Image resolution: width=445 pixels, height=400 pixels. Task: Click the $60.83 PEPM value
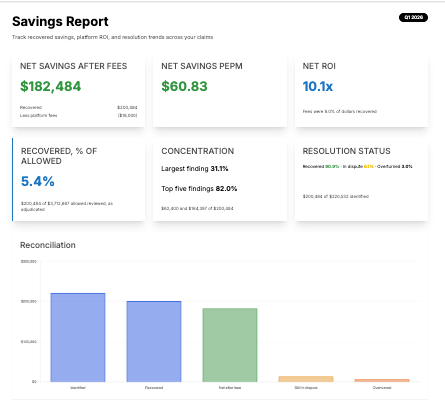184,86
